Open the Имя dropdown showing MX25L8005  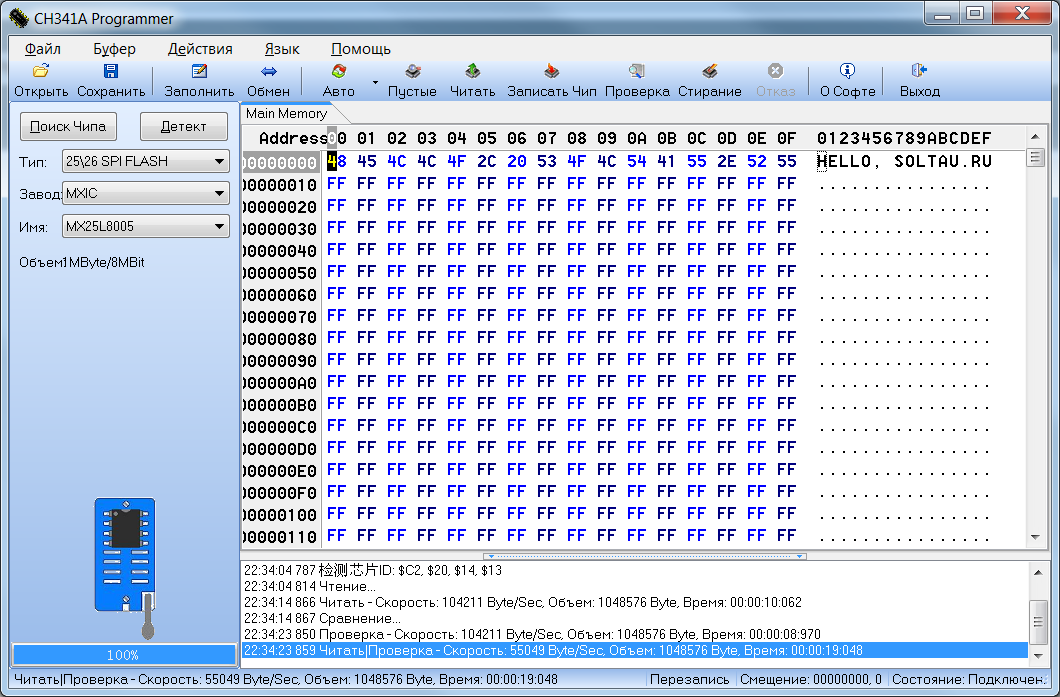[145, 227]
